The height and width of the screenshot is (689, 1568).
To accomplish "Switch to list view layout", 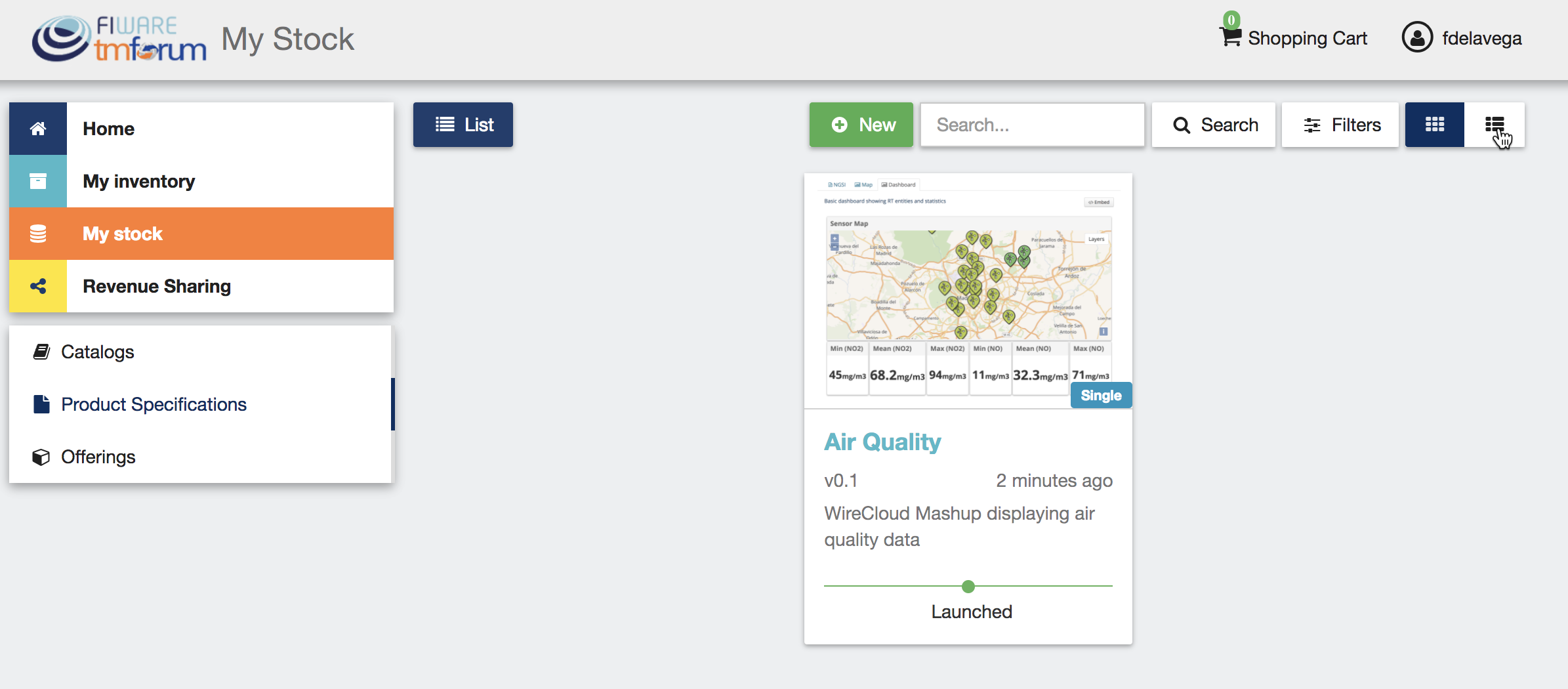I will (1495, 125).
